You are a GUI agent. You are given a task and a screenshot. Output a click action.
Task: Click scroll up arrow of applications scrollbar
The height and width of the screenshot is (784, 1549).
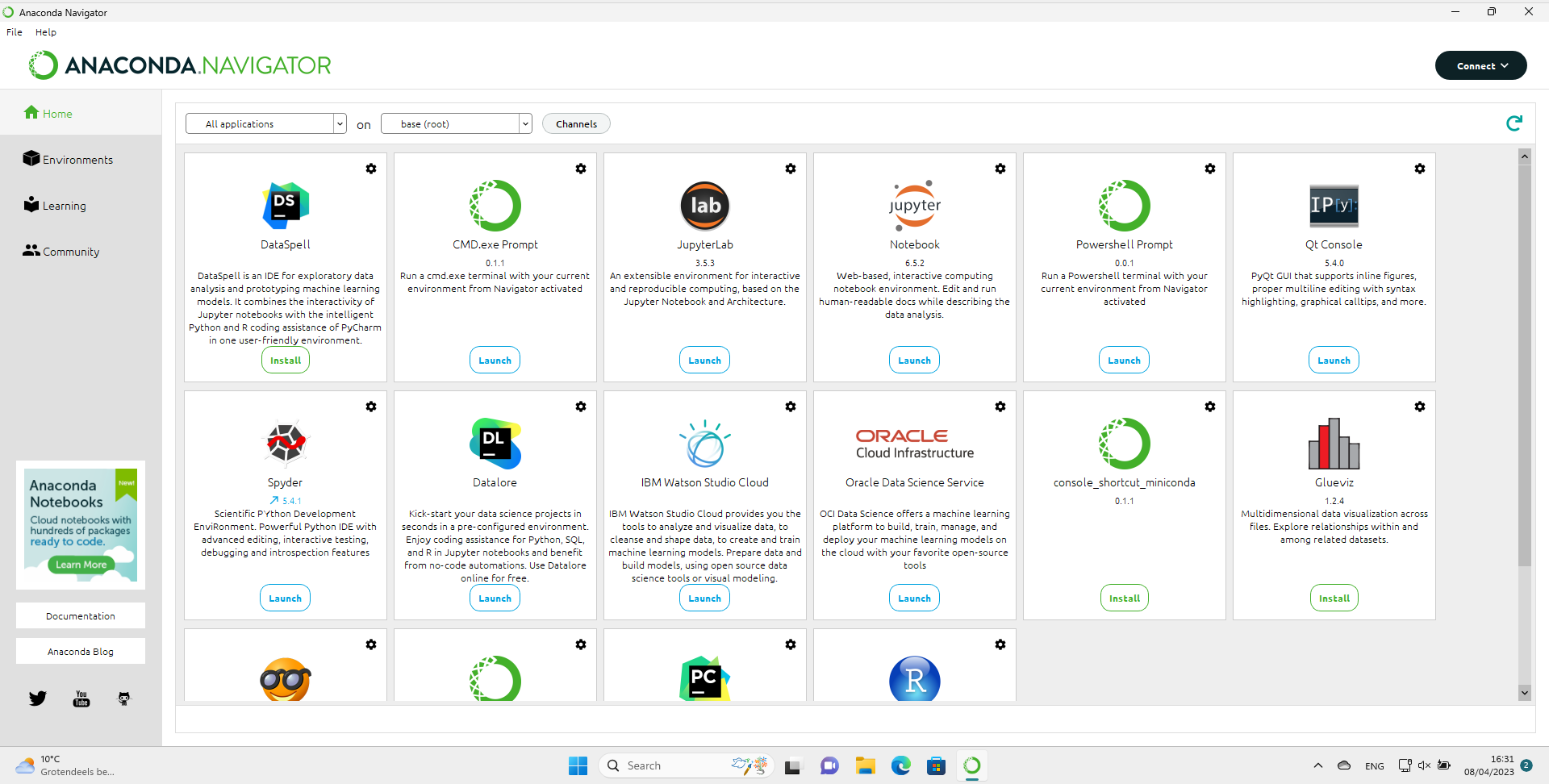tap(1525, 156)
